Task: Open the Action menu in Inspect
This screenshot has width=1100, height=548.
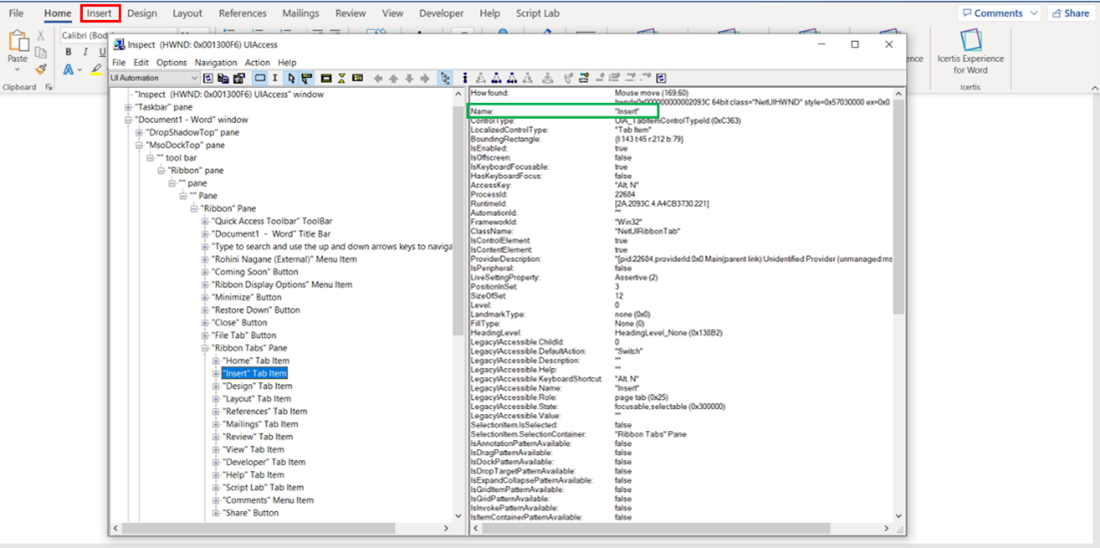Action: tap(257, 62)
